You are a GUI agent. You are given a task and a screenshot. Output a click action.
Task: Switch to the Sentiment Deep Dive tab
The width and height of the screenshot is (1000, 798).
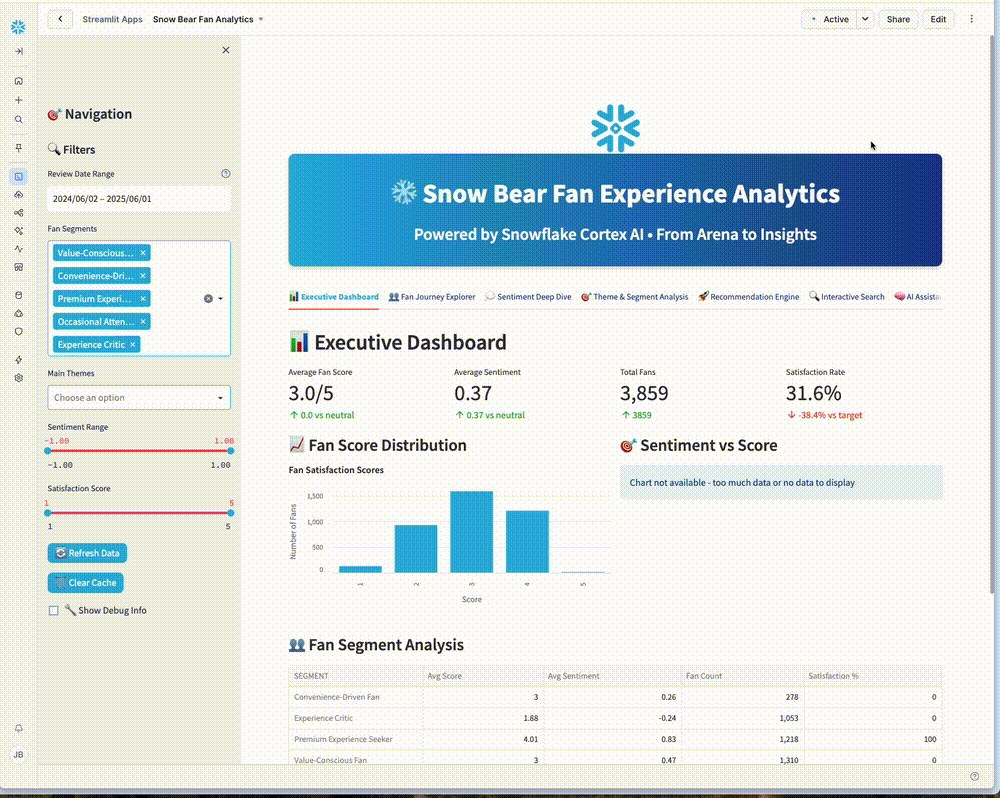tap(528, 297)
